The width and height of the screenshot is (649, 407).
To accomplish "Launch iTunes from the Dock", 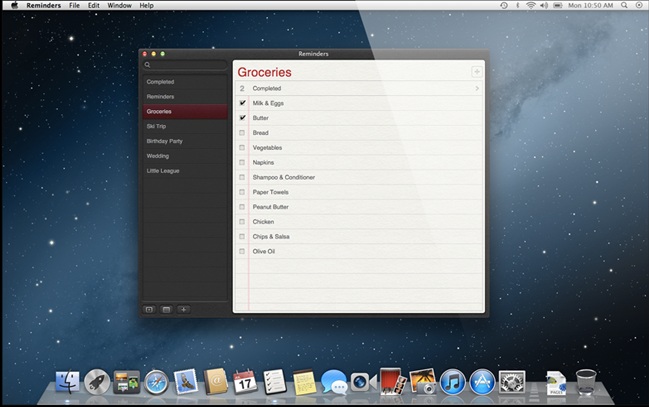I will [452, 382].
